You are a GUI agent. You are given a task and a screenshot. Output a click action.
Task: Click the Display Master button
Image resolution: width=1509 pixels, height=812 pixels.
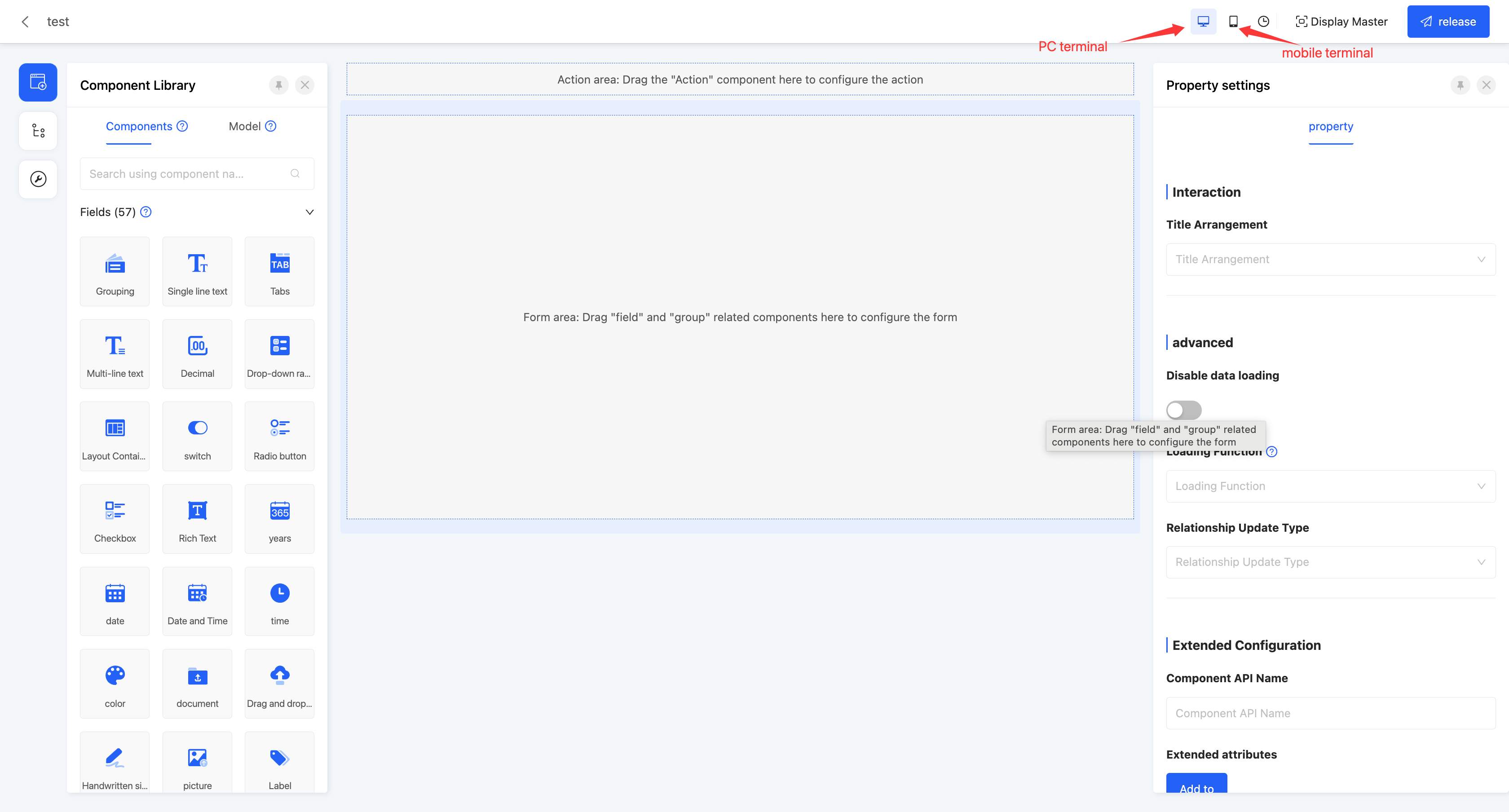[x=1341, y=22]
